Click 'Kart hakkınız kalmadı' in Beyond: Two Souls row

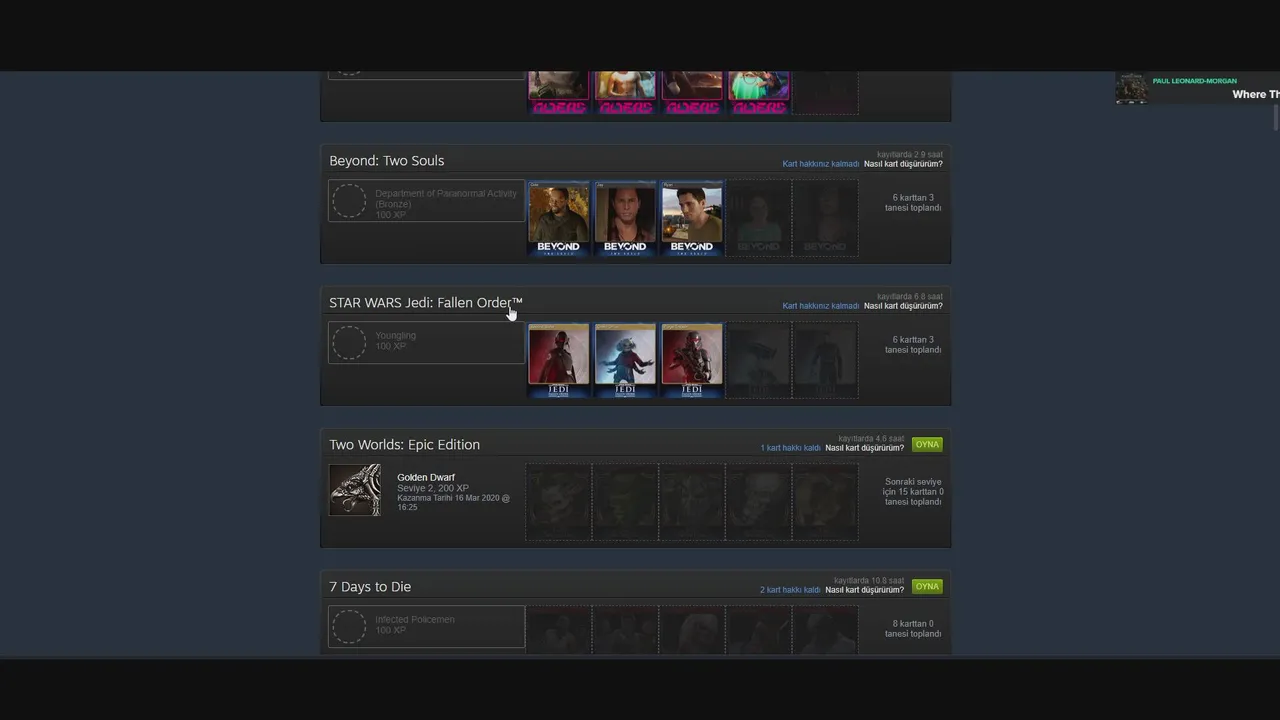pyautogui.click(x=820, y=164)
